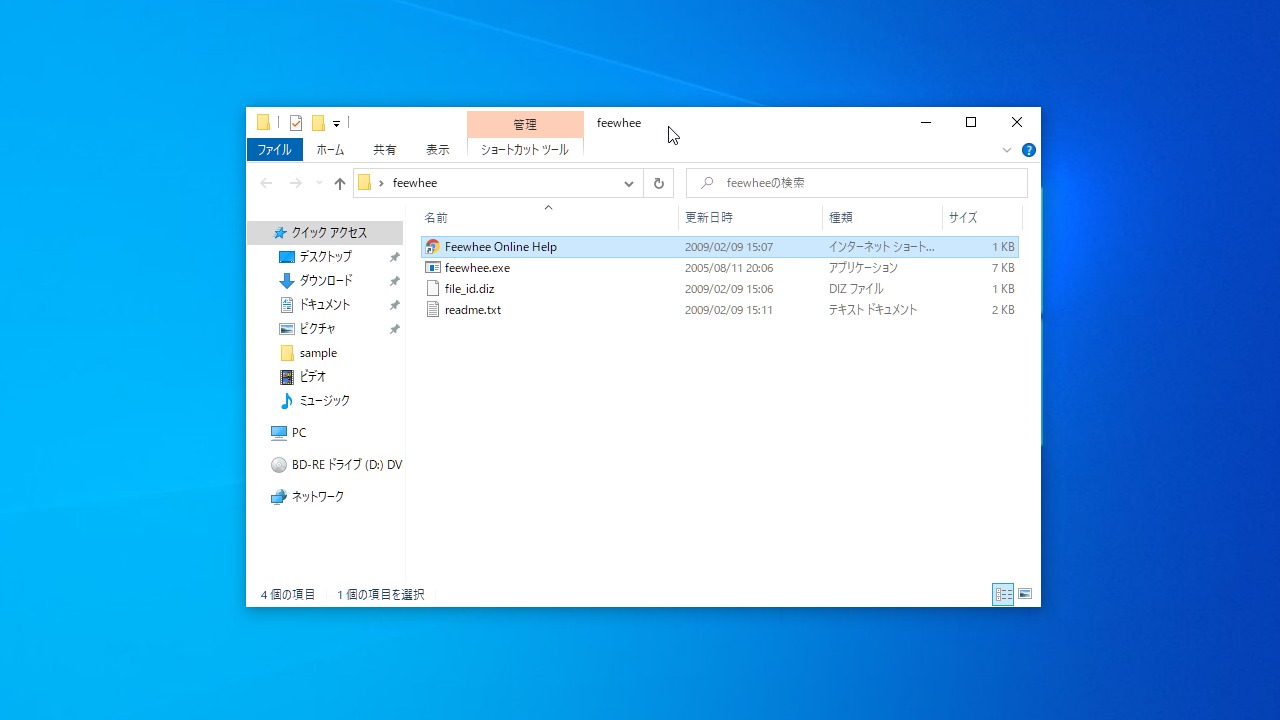Expand the ribbon with the chevron
Image resolution: width=1280 pixels, height=720 pixels.
tap(1007, 150)
